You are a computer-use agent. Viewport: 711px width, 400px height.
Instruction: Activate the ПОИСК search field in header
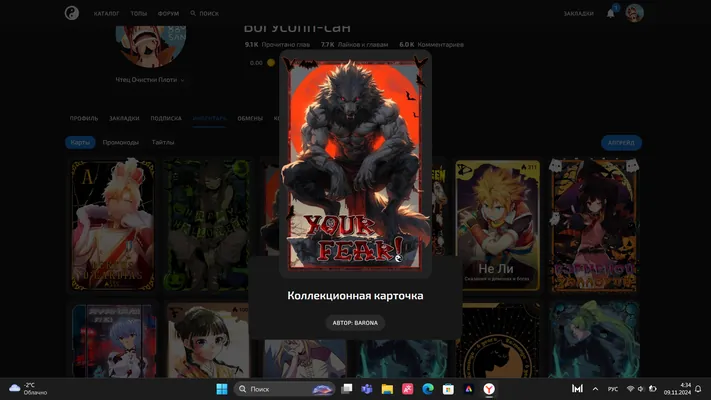pos(205,14)
